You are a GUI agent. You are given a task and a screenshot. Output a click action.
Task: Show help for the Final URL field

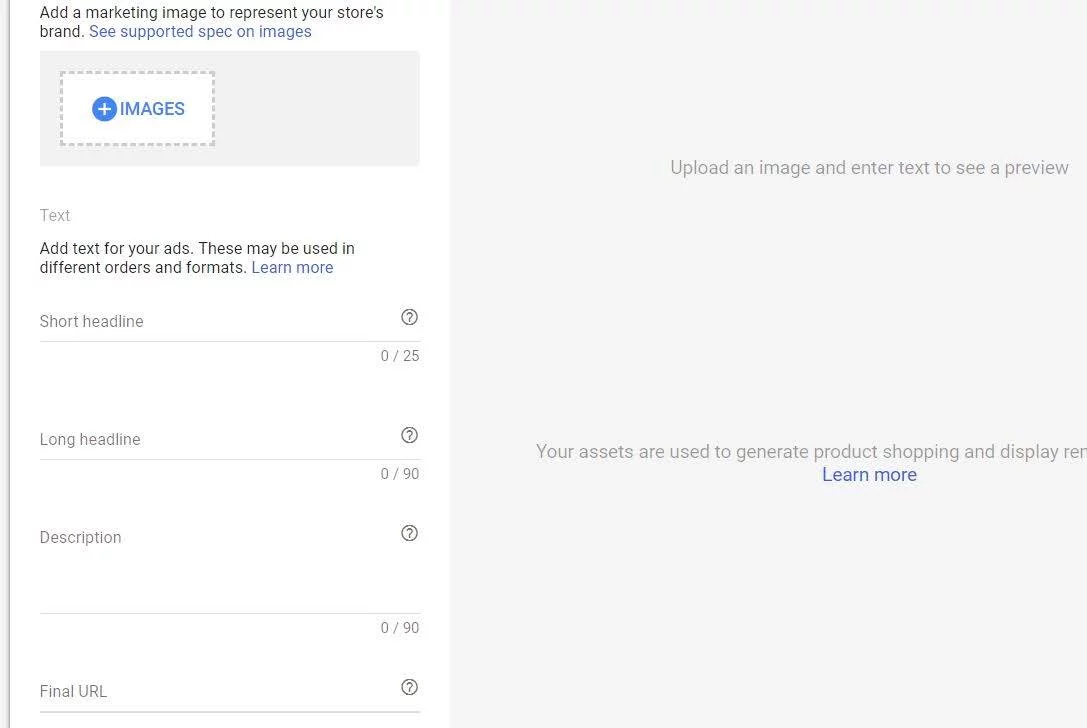click(409, 687)
